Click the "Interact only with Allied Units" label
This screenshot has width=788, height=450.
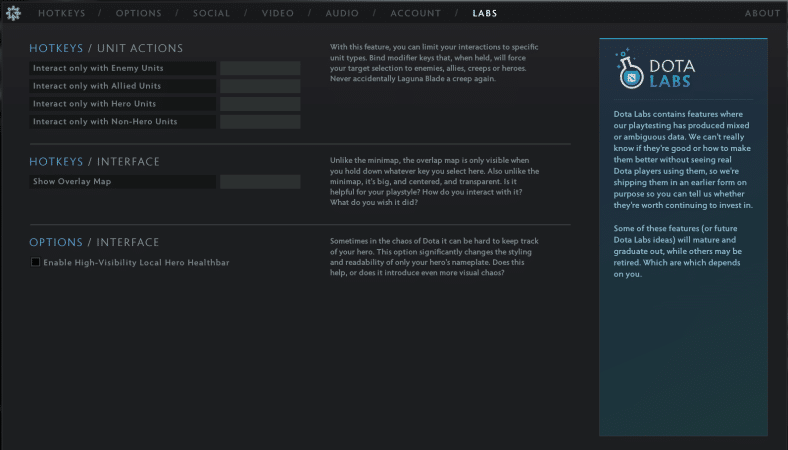97,86
